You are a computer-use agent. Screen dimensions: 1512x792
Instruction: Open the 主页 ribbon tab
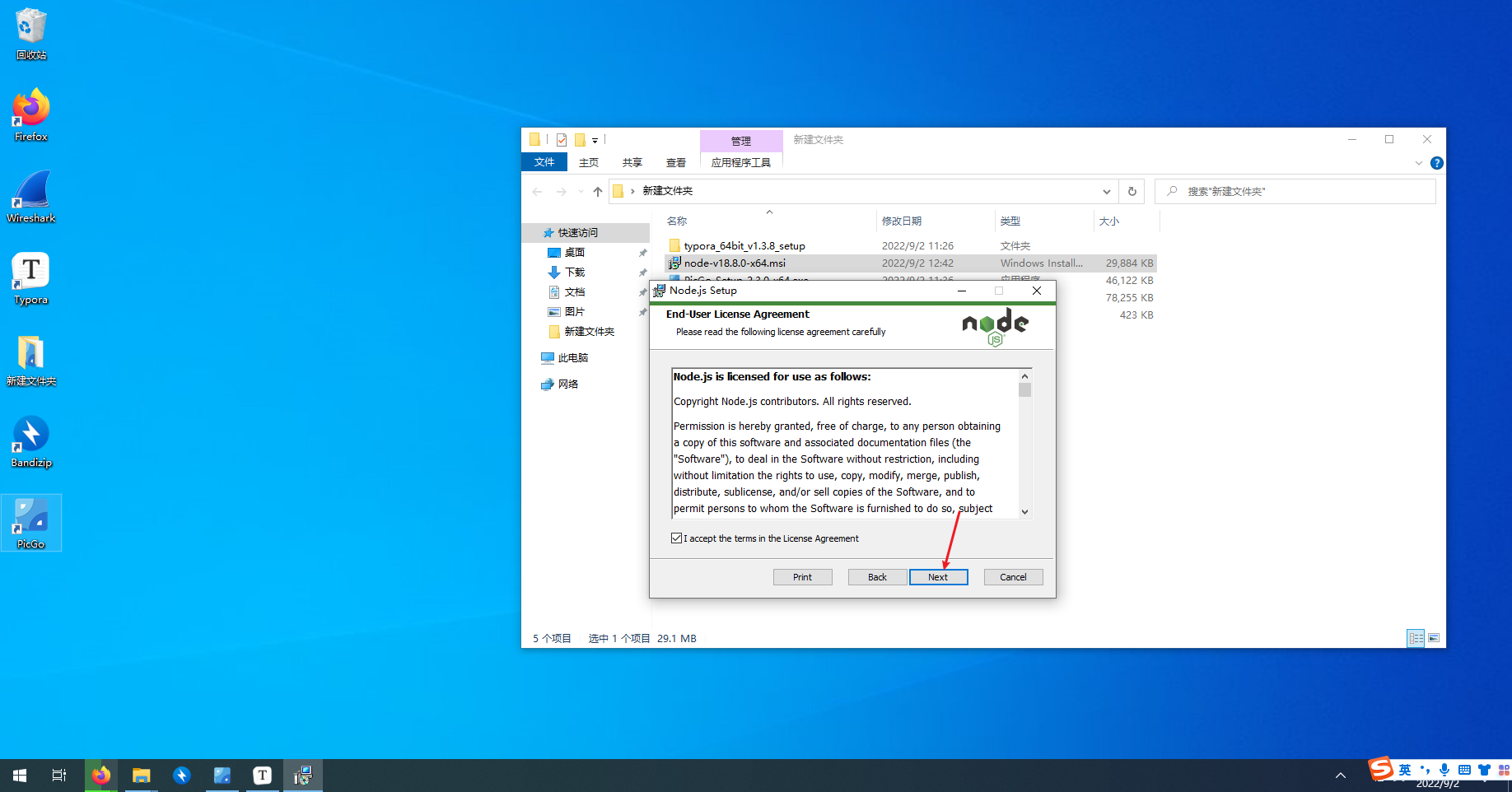[589, 162]
